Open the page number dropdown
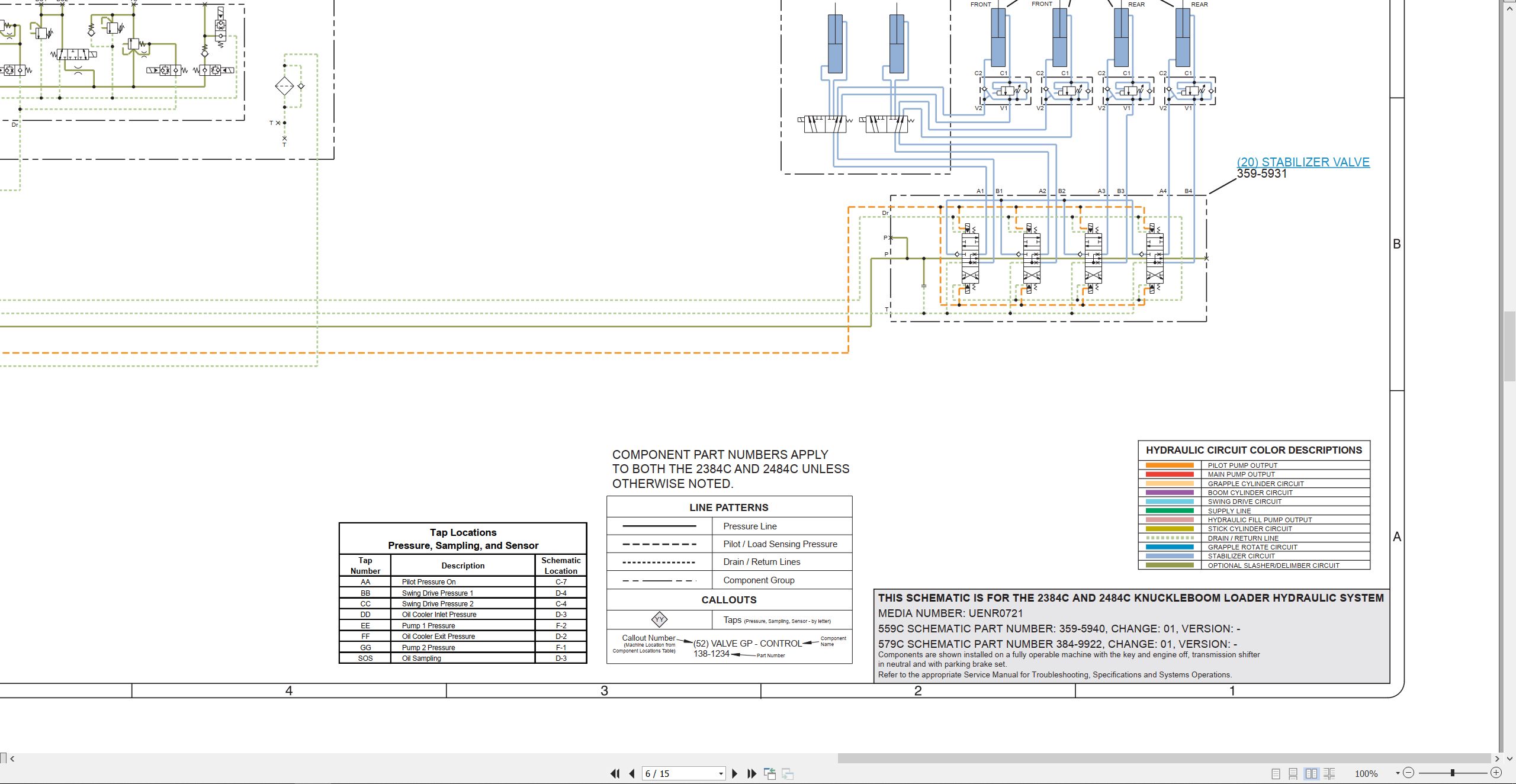Viewport: 1516px width, 784px height. pyautogui.click(x=721, y=774)
